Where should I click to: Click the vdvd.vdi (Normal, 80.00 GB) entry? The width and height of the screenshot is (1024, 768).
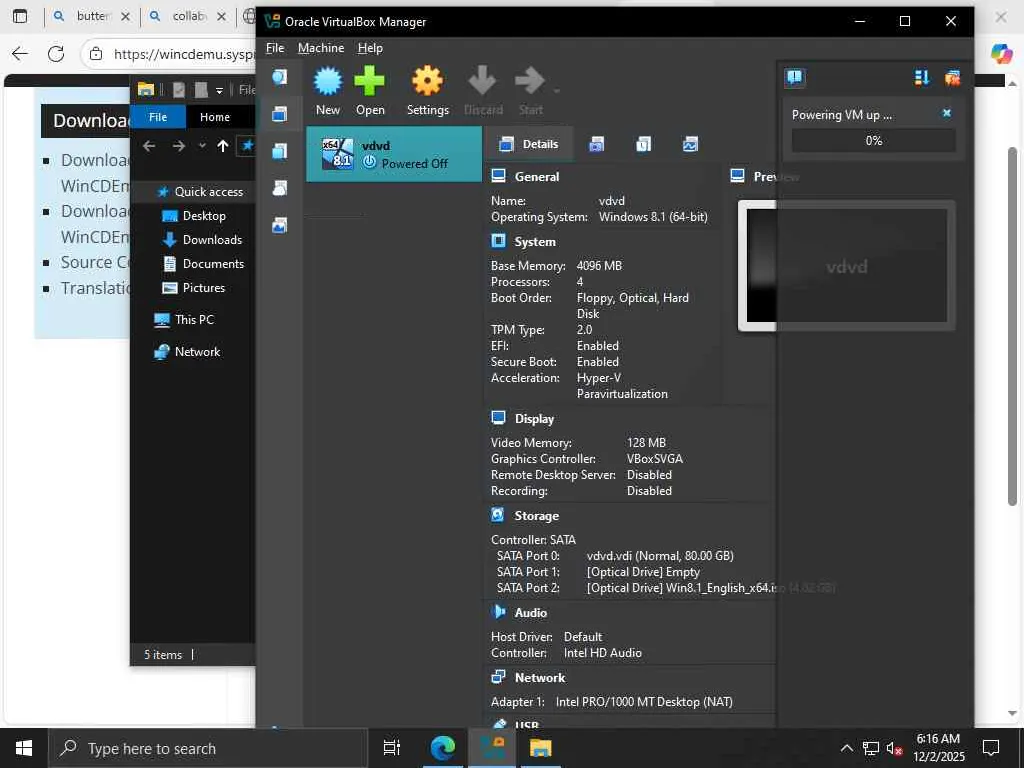click(x=660, y=556)
